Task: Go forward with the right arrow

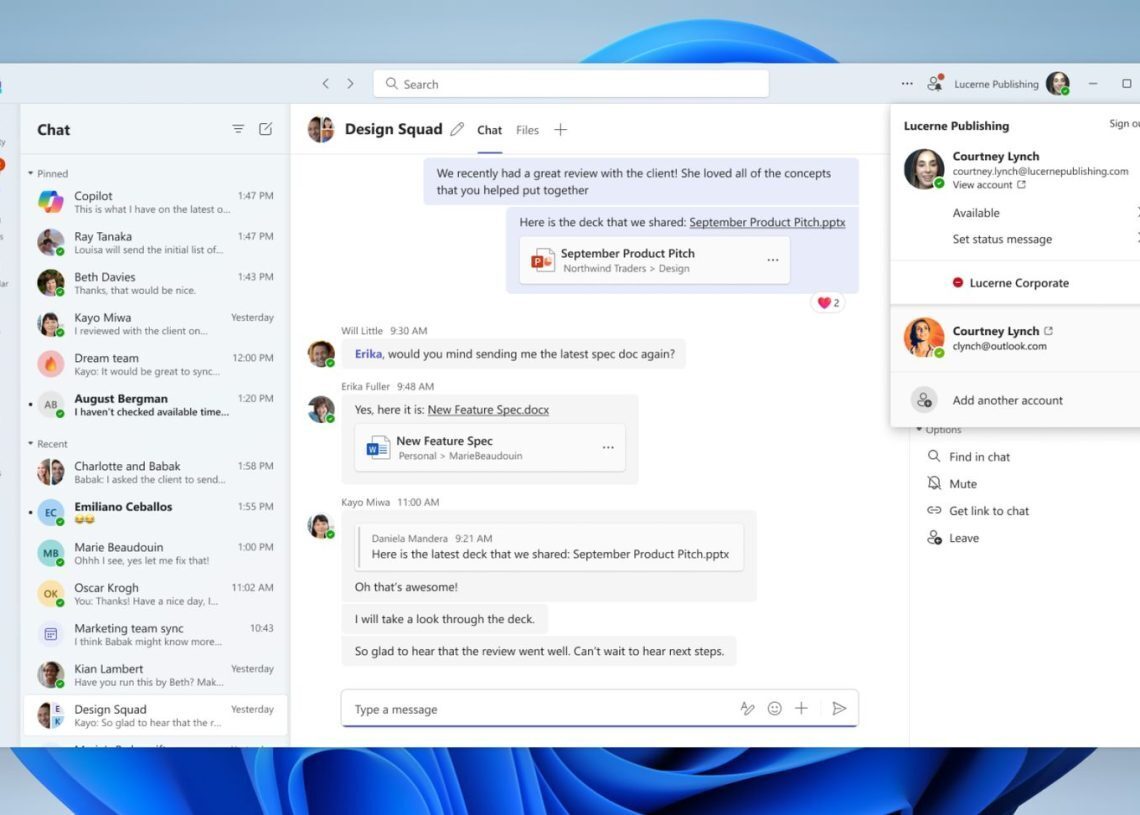Action: [x=350, y=84]
